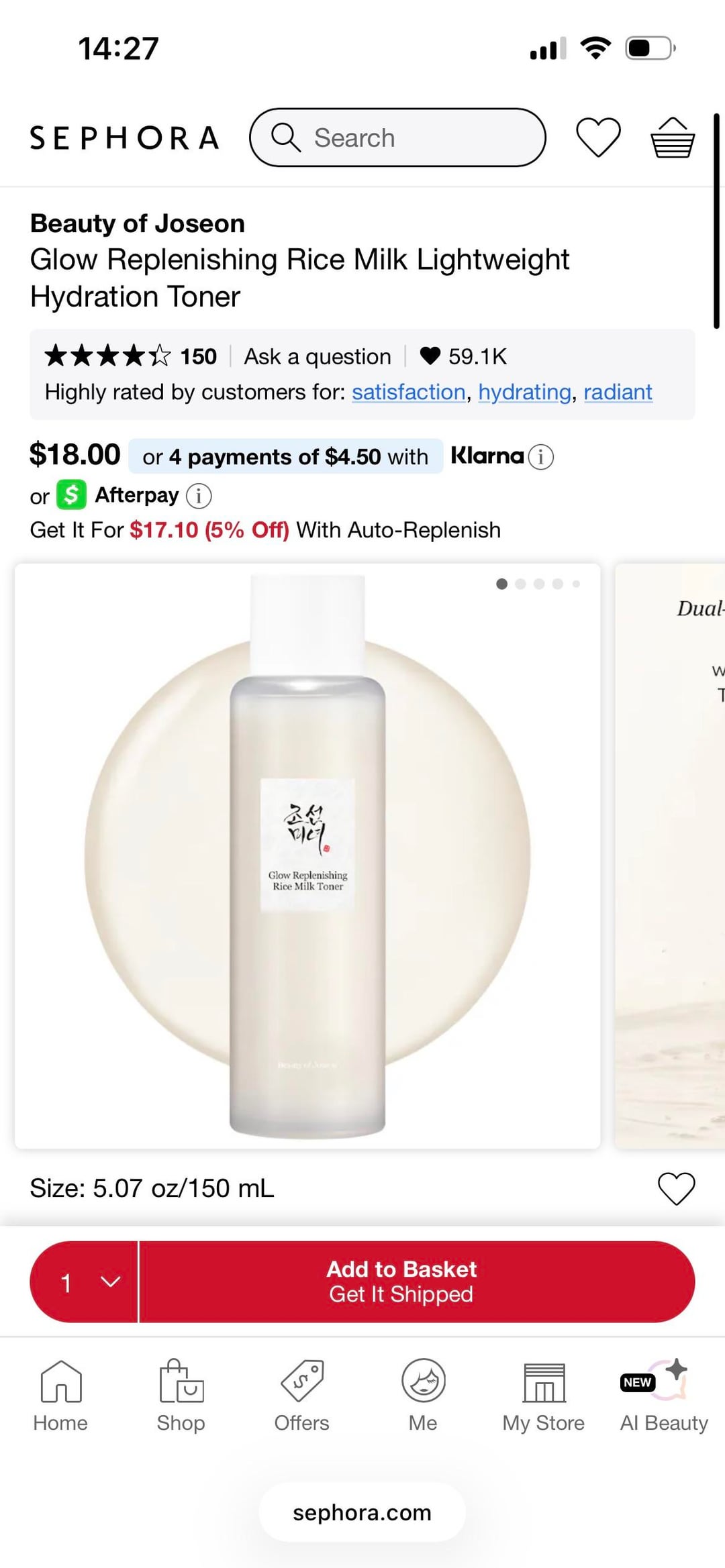Image resolution: width=725 pixels, height=1568 pixels.
Task: Select the second image carousel dot
Action: pyautogui.click(x=520, y=584)
